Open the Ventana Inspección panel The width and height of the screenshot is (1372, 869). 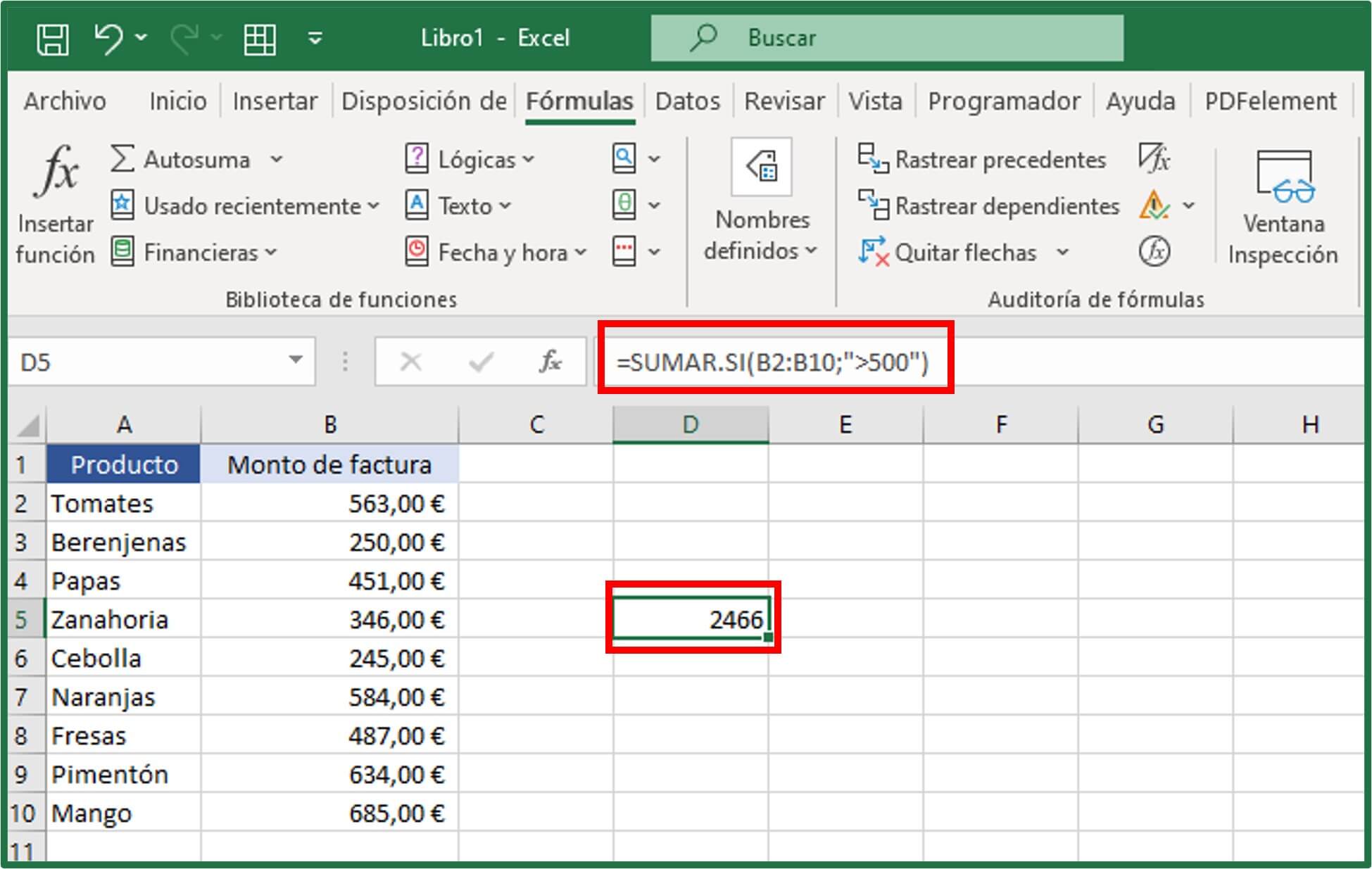(x=1283, y=204)
